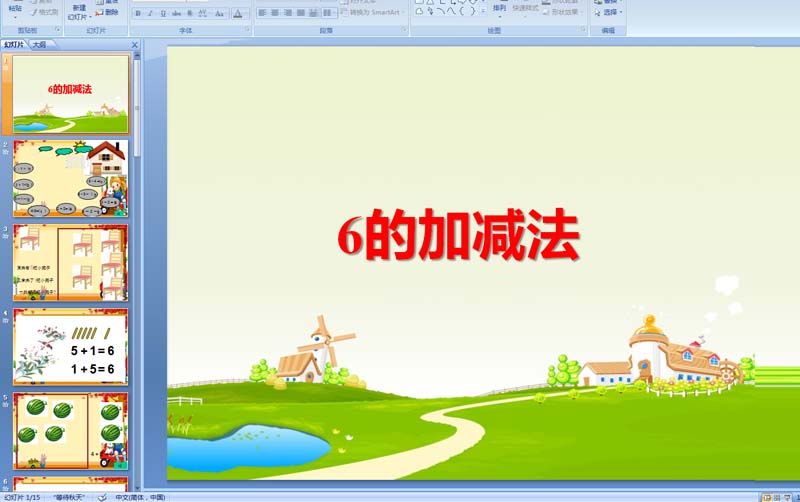Click the language 中文(简体，中国) in the status bar
Image resolution: width=800 pixels, height=502 pixels.
tap(140, 497)
